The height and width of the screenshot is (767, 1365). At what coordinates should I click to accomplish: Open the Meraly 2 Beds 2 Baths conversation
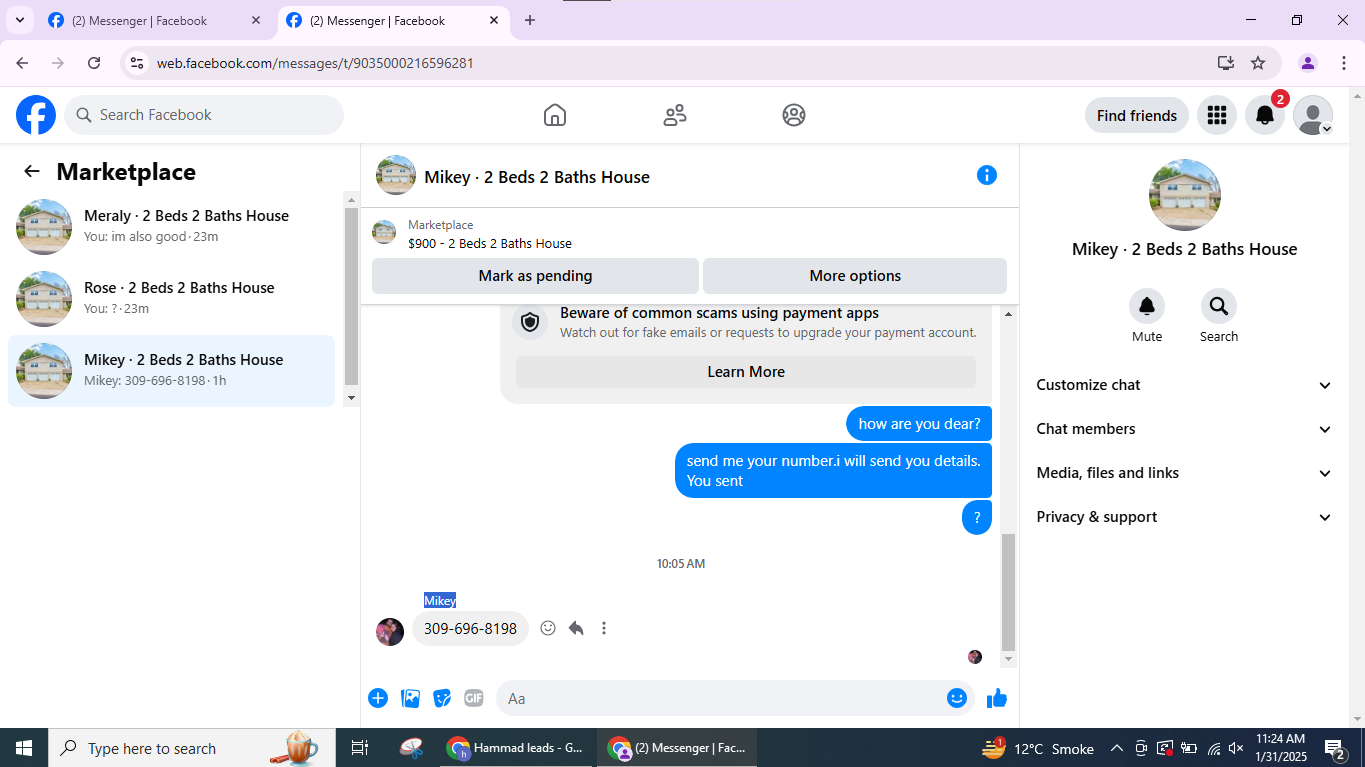pyautogui.click(x=171, y=227)
